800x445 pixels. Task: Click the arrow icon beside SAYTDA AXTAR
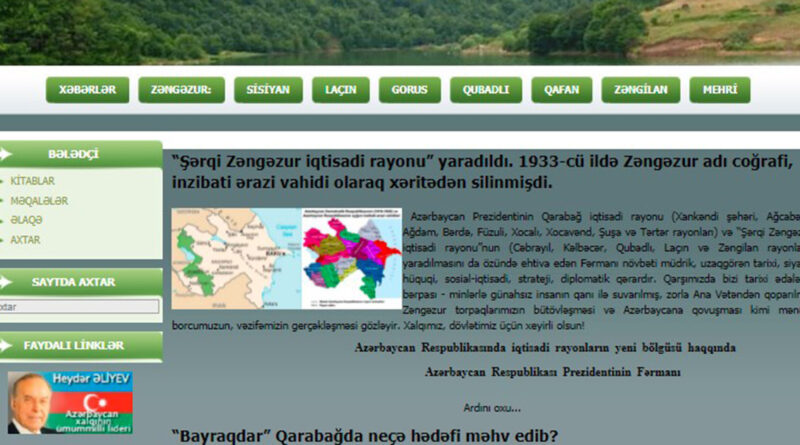coord(6,282)
